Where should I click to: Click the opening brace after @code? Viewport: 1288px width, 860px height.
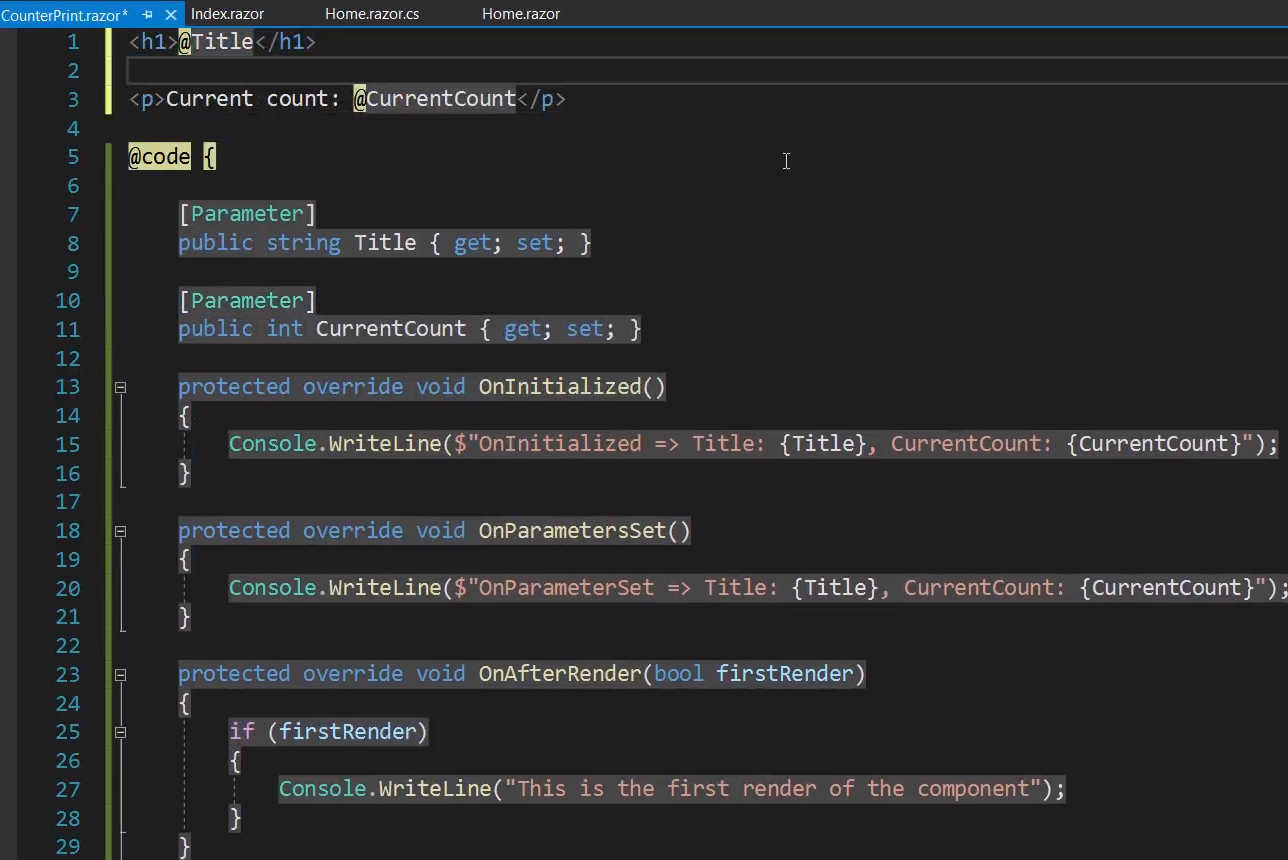(x=209, y=157)
